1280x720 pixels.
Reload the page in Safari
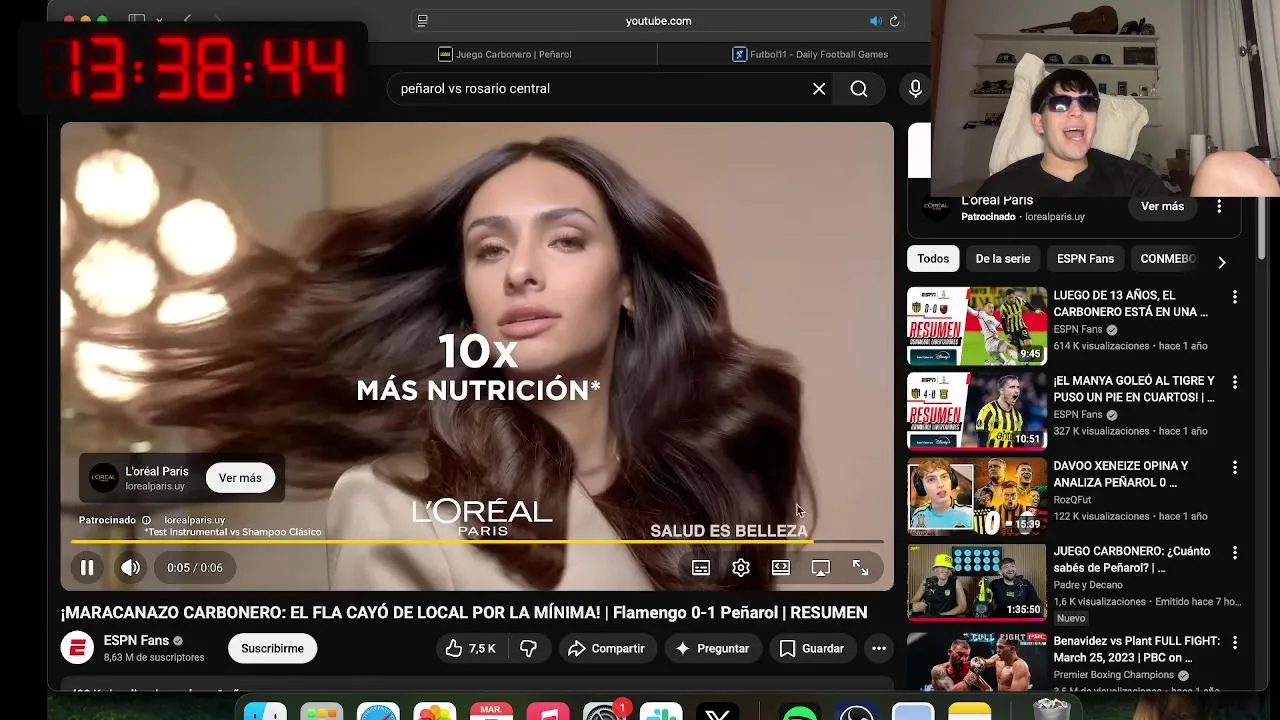tap(895, 21)
